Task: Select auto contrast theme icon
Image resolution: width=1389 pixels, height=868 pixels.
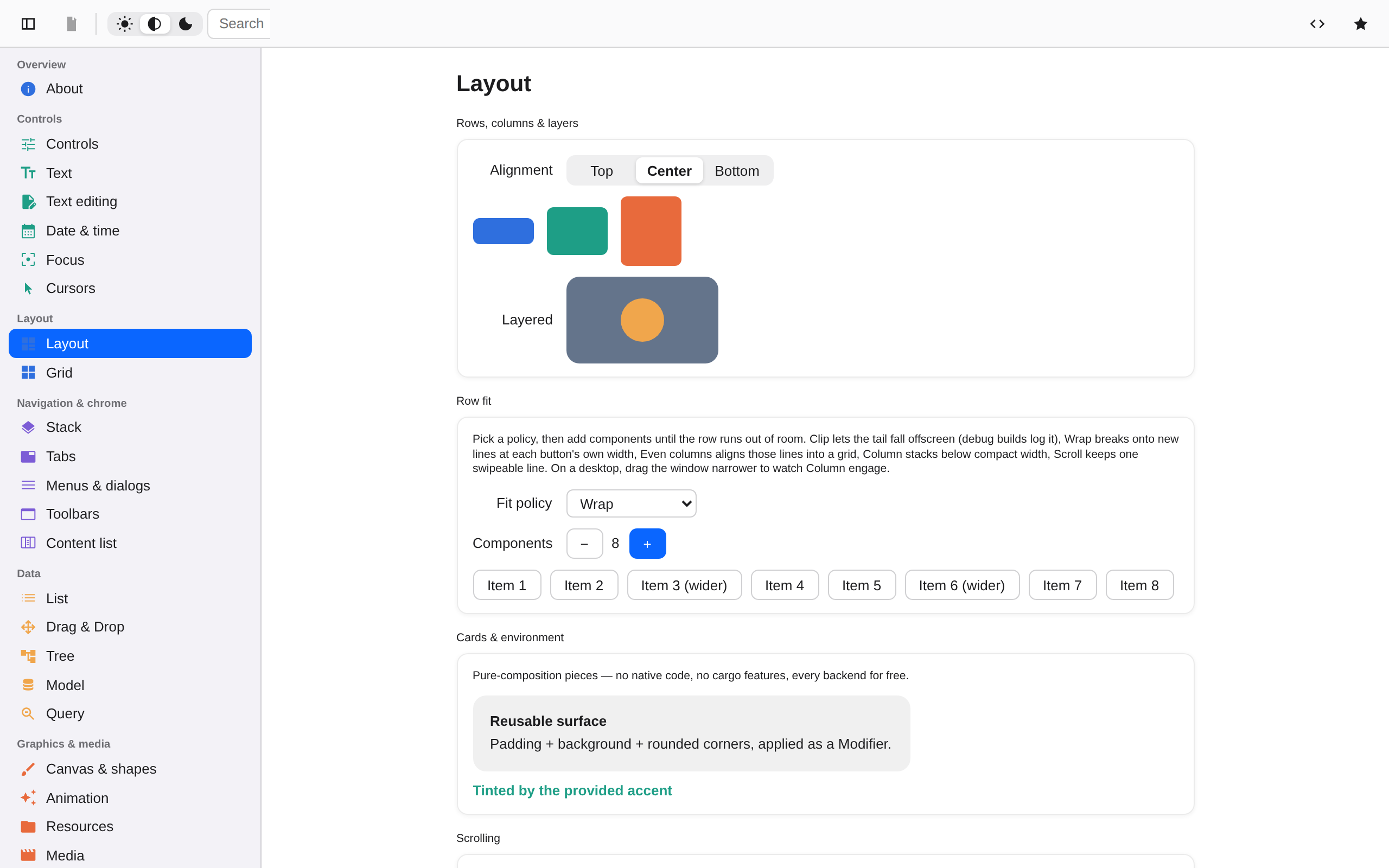Action: point(155,23)
